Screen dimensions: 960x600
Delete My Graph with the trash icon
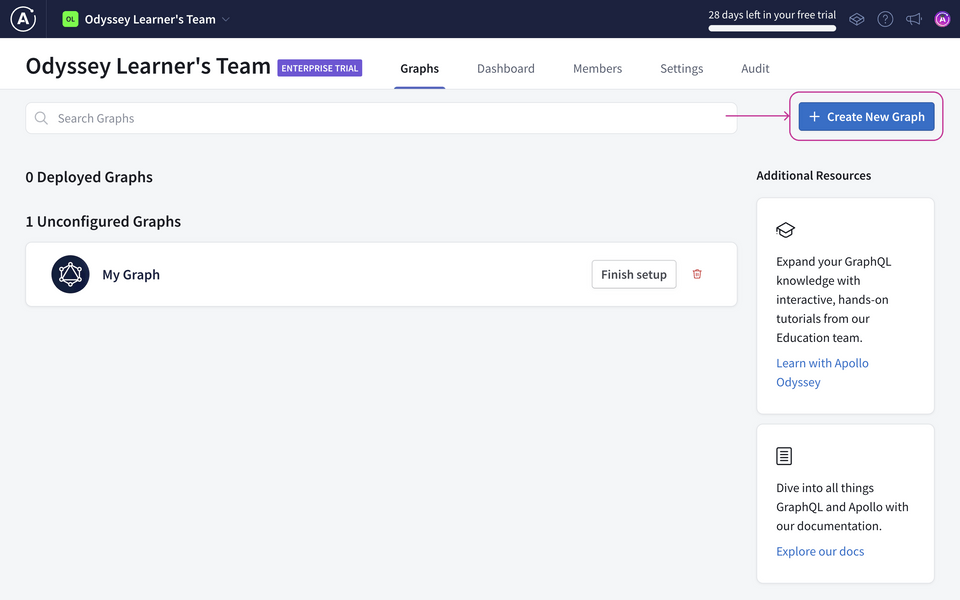[x=697, y=274]
